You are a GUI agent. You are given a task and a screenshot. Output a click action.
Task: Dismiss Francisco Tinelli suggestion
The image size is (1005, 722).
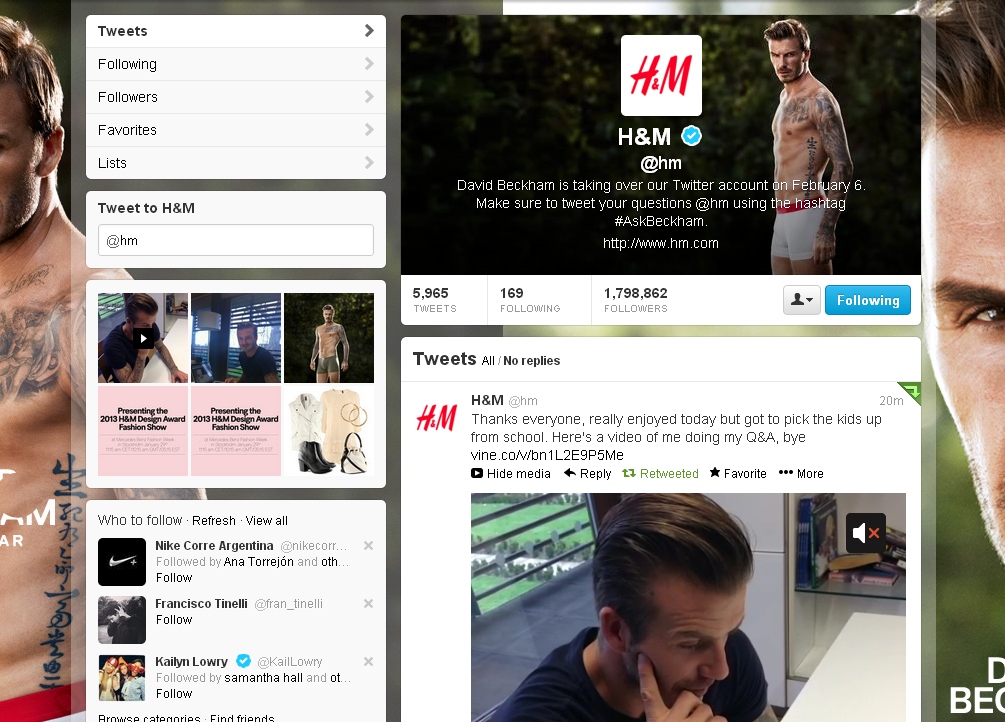point(369,603)
